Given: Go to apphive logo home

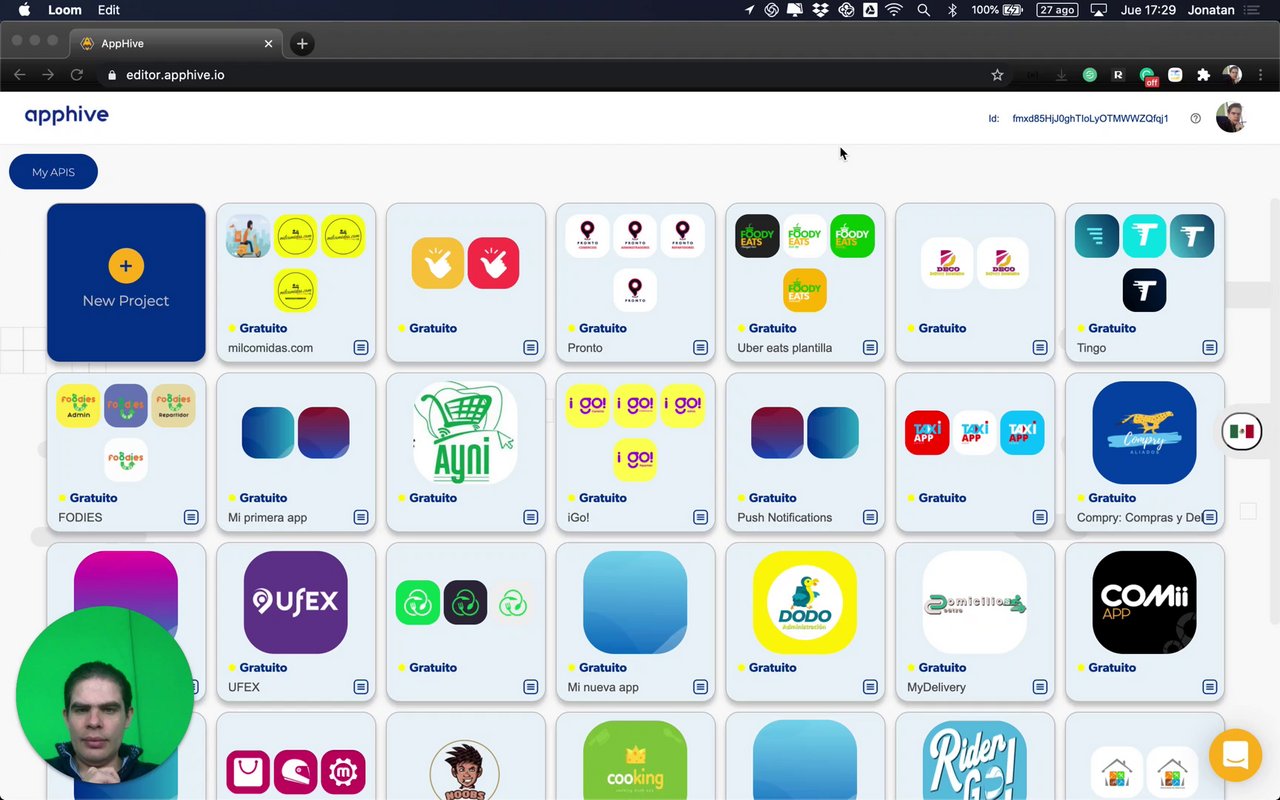Looking at the screenshot, I should [67, 115].
